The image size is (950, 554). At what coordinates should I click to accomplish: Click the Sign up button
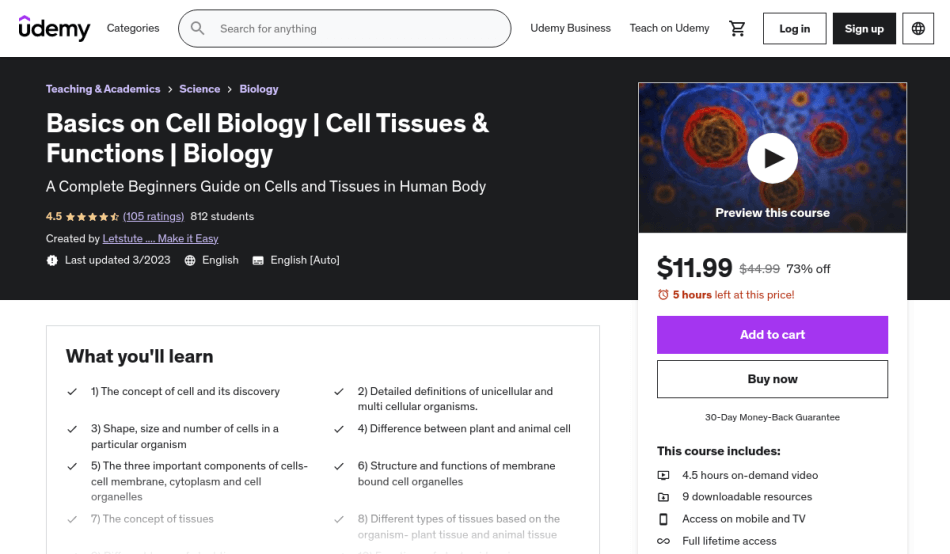click(x=864, y=28)
